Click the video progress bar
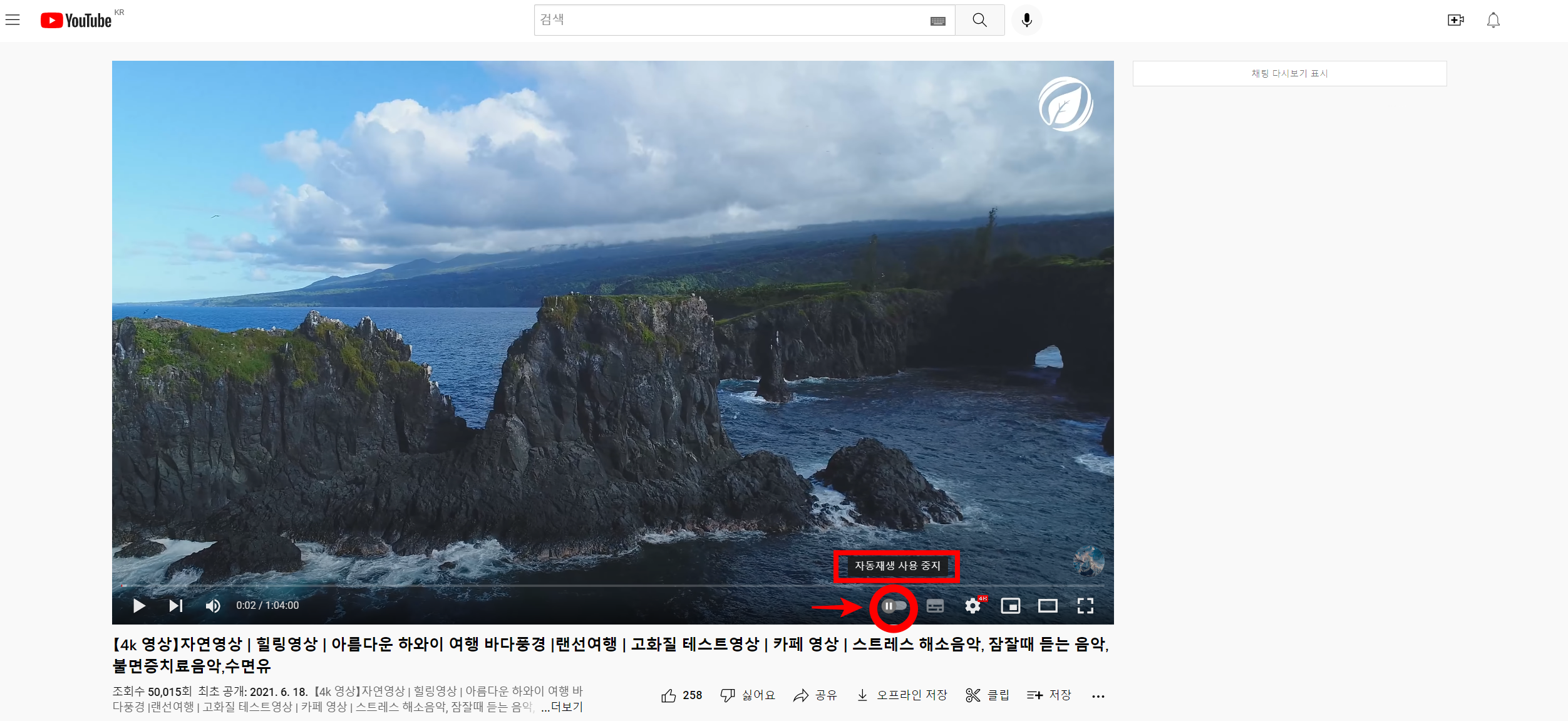The height and width of the screenshot is (721, 1568). (614, 586)
